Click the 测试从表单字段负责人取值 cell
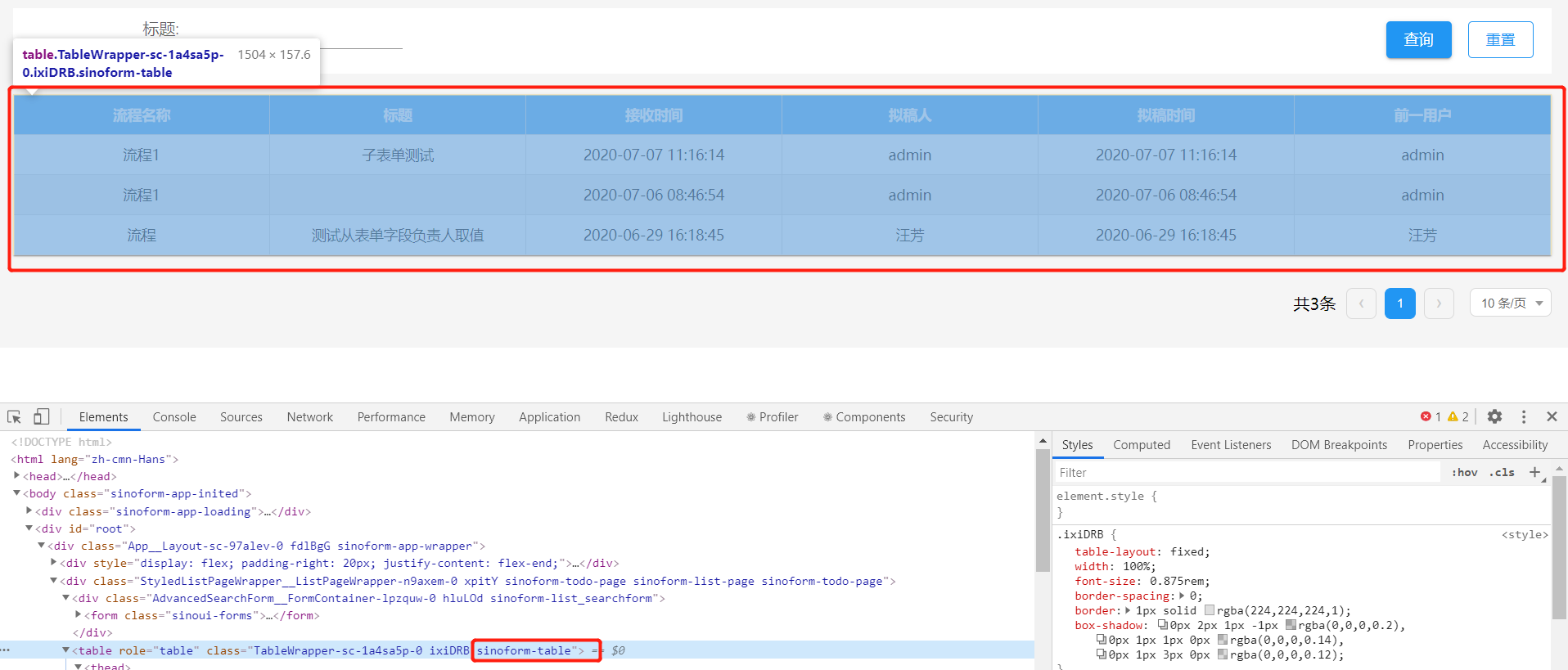The image size is (1568, 670). pos(398,236)
